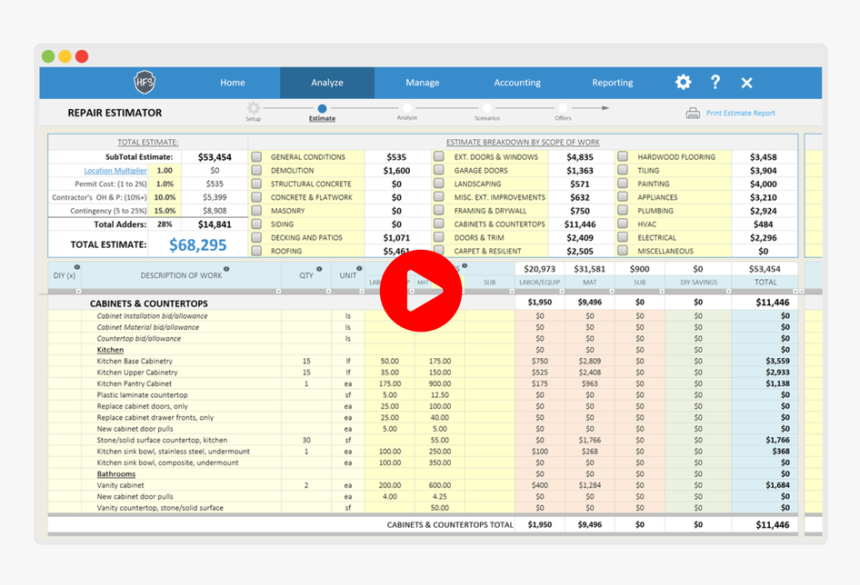Open the settings gear icon

coord(683,83)
